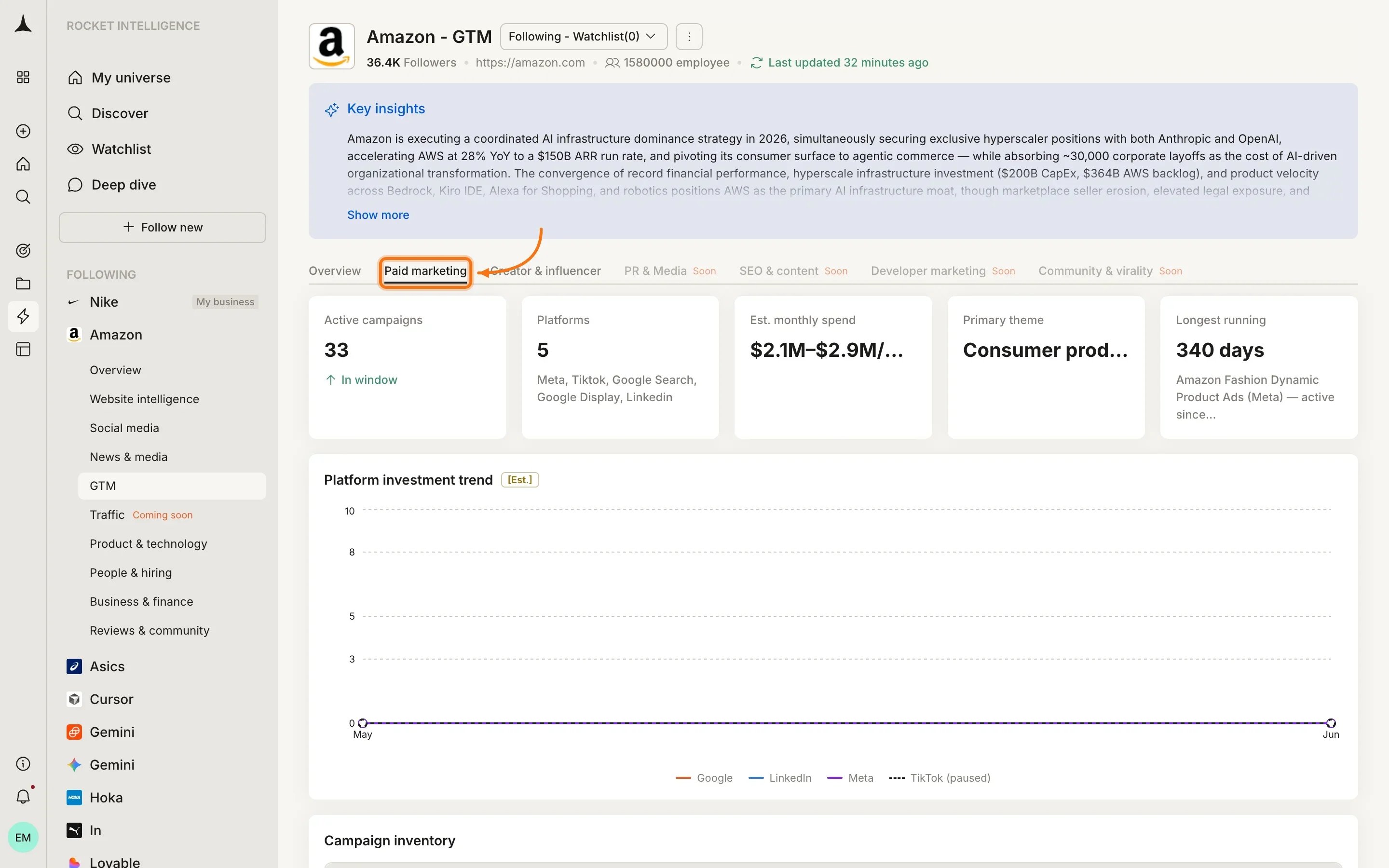The image size is (1389, 868).
Task: Click the Follow new button
Action: (x=163, y=227)
